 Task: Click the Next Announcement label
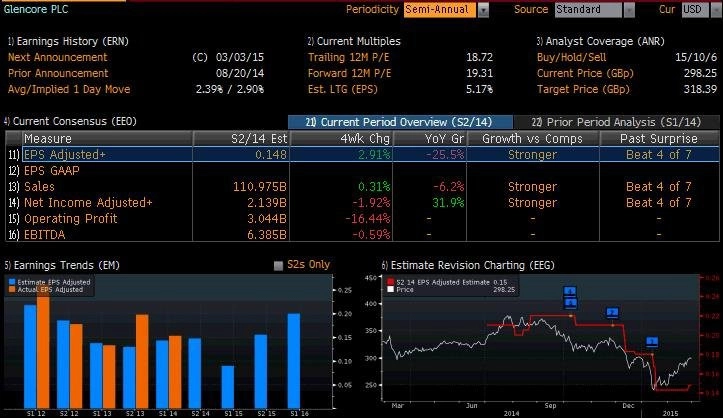click(58, 57)
